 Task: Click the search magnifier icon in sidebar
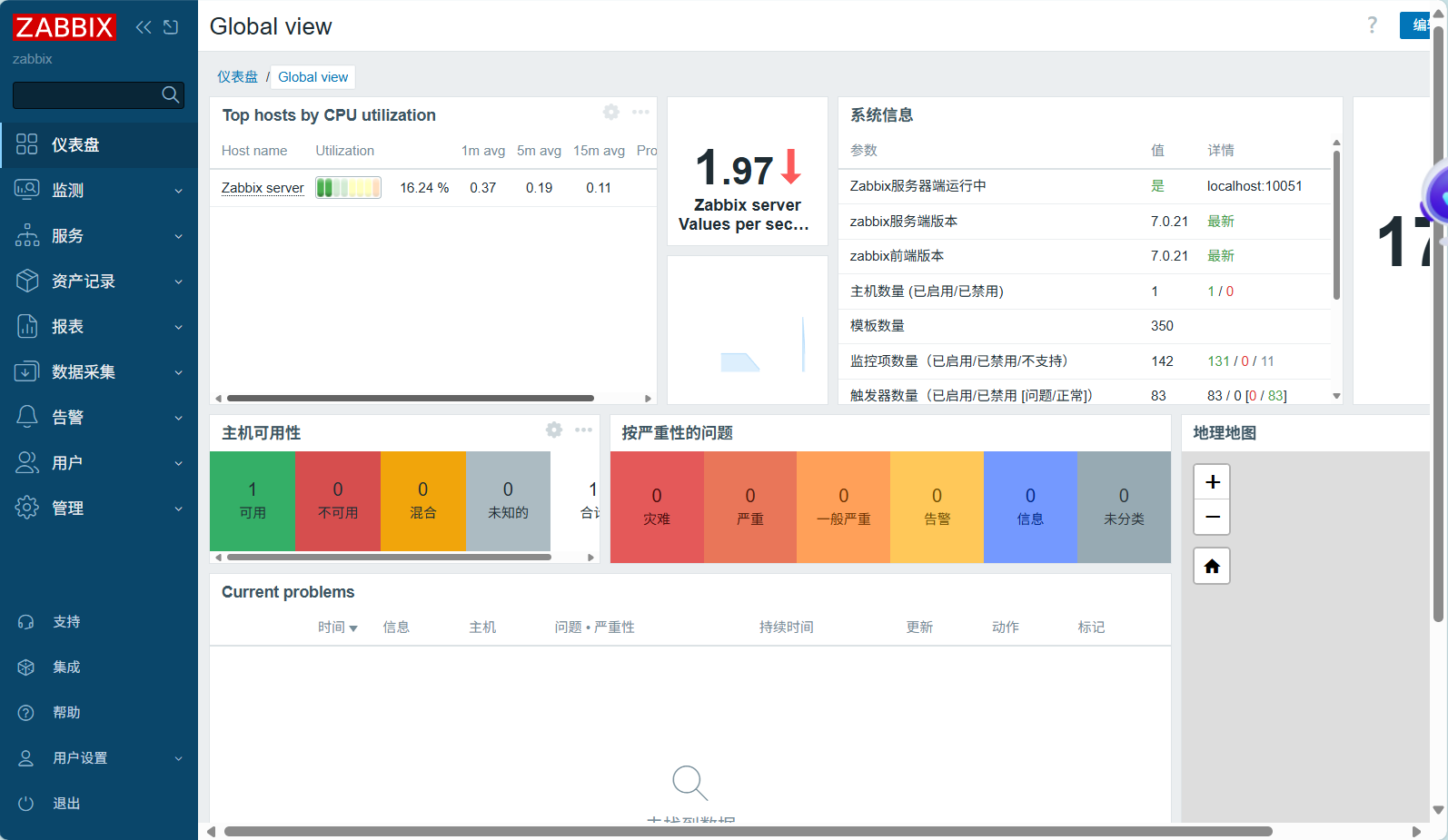pos(170,94)
